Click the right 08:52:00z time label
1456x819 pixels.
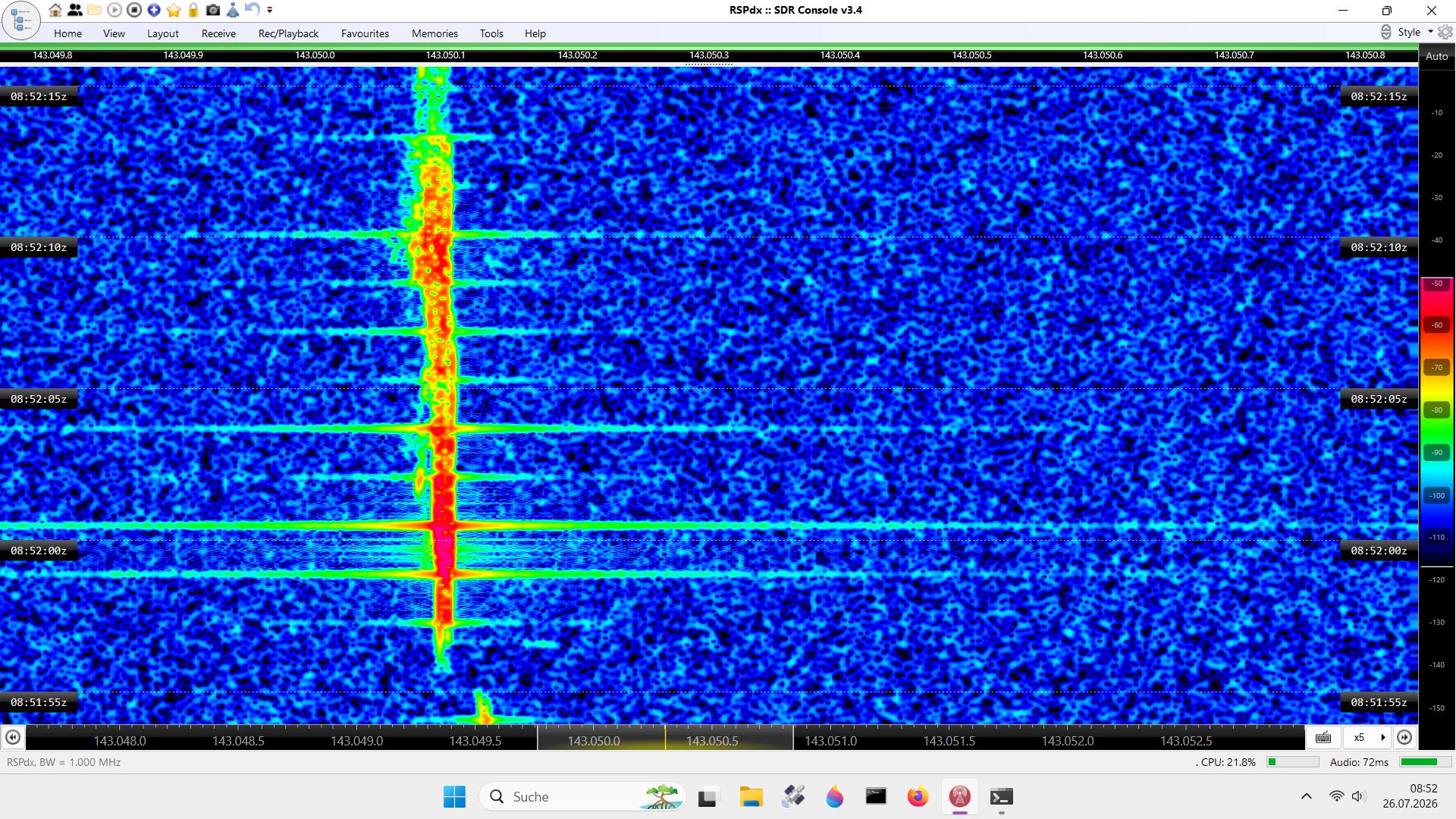tap(1379, 551)
